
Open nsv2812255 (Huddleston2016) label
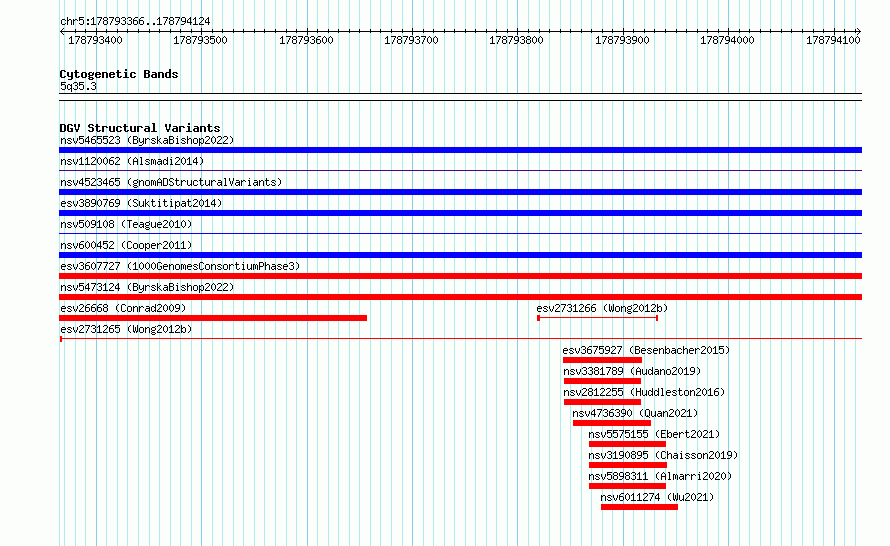click(644, 392)
